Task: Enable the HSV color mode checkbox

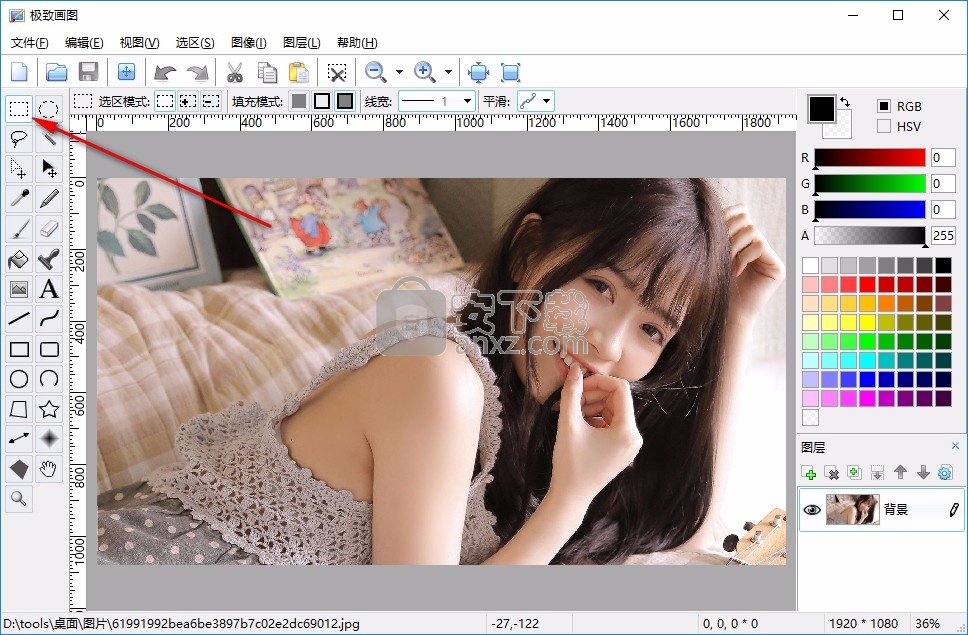Action: pos(884,127)
